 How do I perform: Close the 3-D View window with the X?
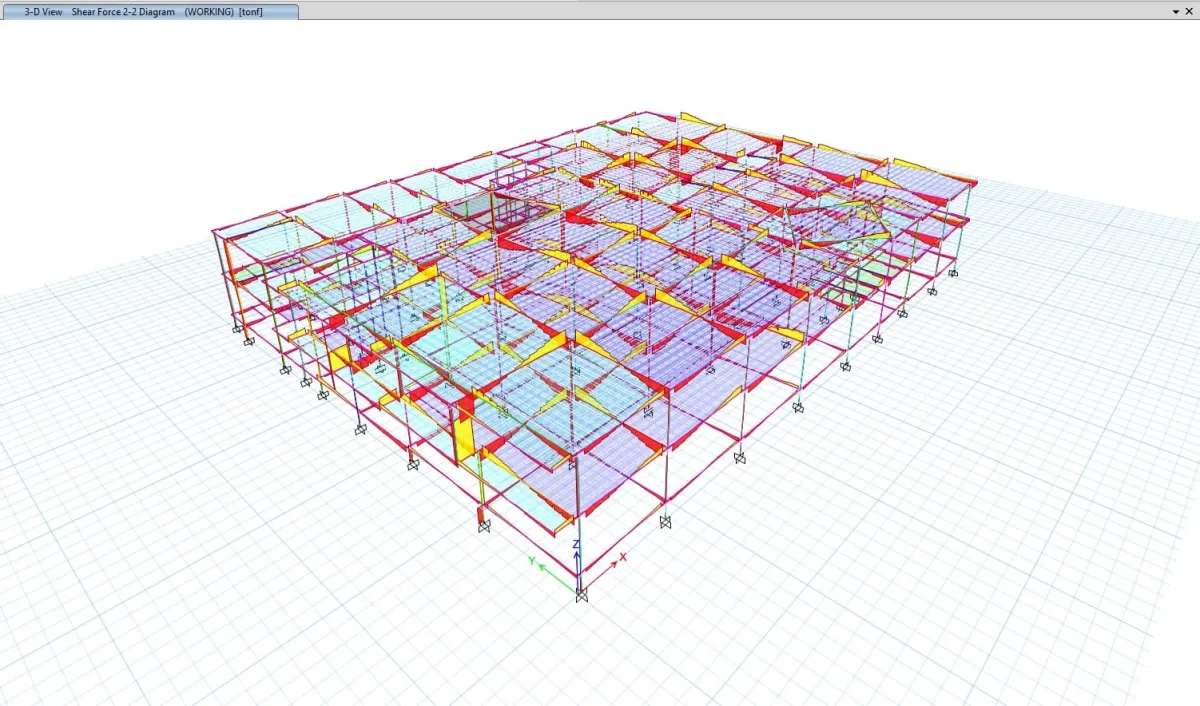pyautogui.click(x=1190, y=11)
